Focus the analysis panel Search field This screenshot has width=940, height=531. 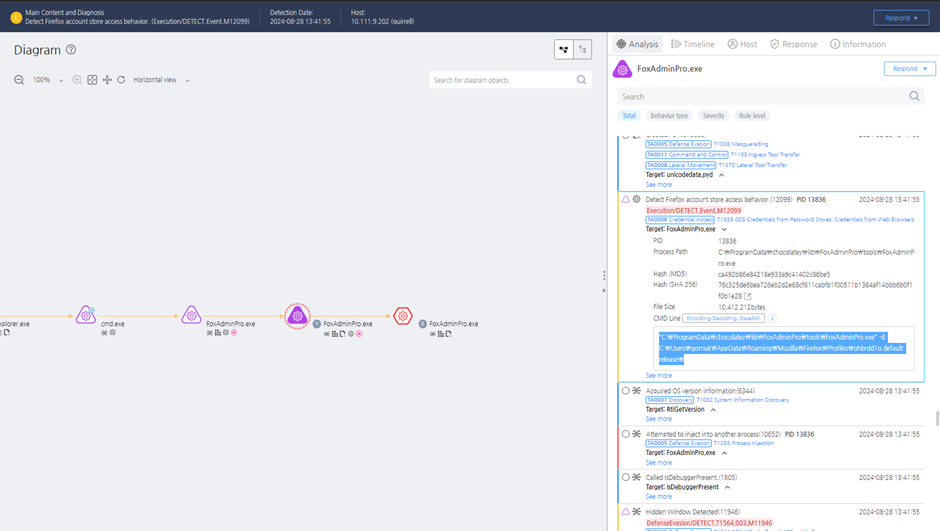[x=762, y=96]
